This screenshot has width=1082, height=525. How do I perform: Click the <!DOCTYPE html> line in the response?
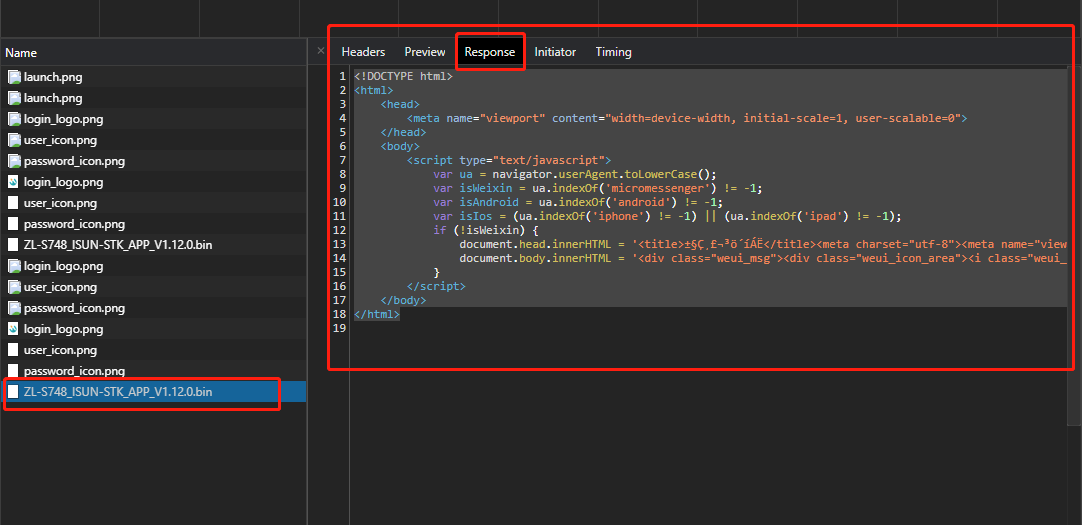pos(404,76)
